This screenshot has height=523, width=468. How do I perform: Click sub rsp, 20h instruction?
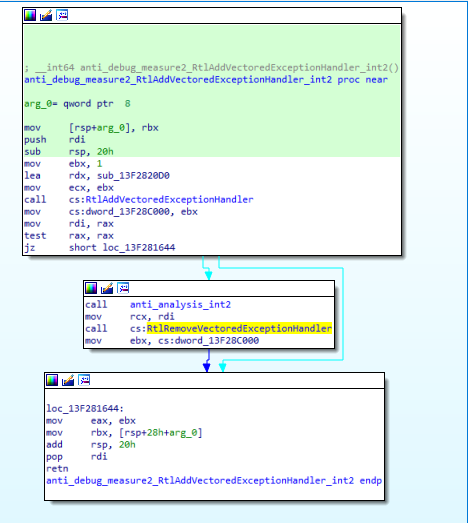pos(69,151)
